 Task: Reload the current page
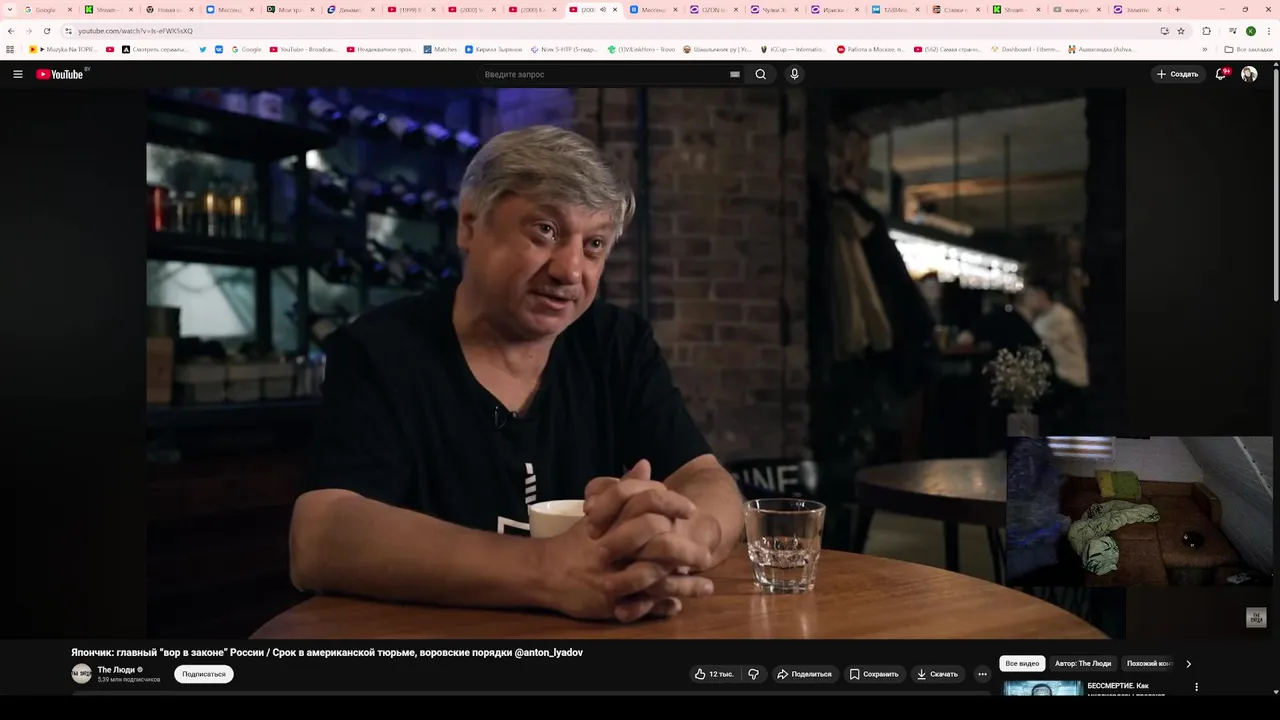(47, 31)
